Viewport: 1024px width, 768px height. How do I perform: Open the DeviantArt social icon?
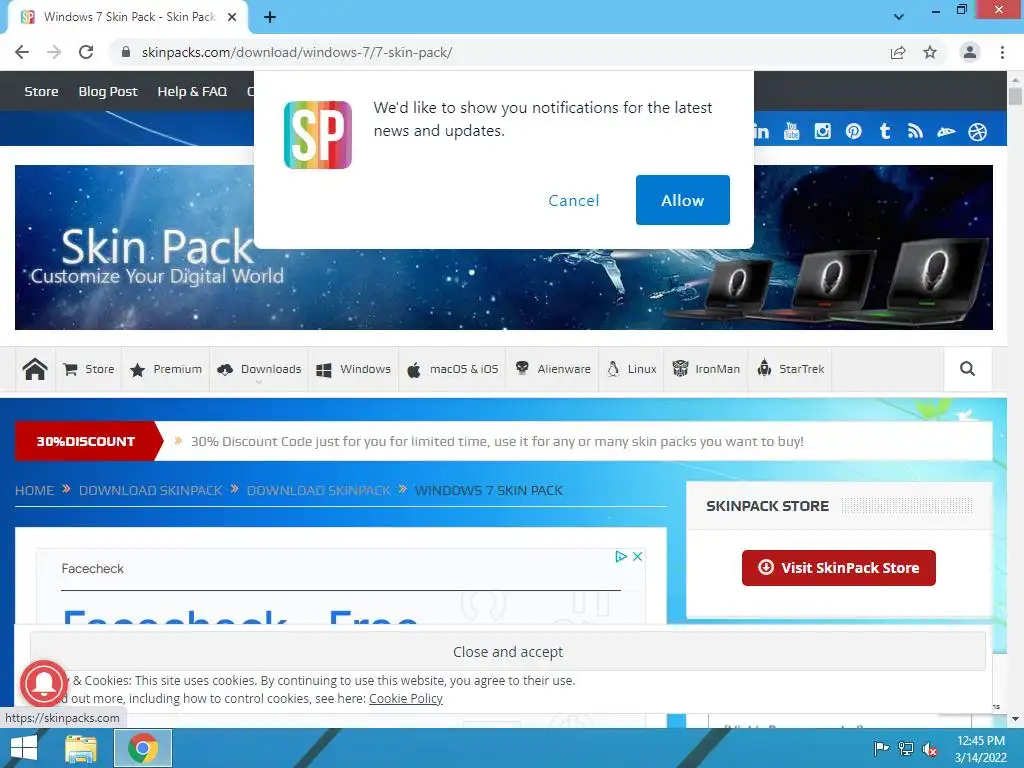click(x=946, y=132)
